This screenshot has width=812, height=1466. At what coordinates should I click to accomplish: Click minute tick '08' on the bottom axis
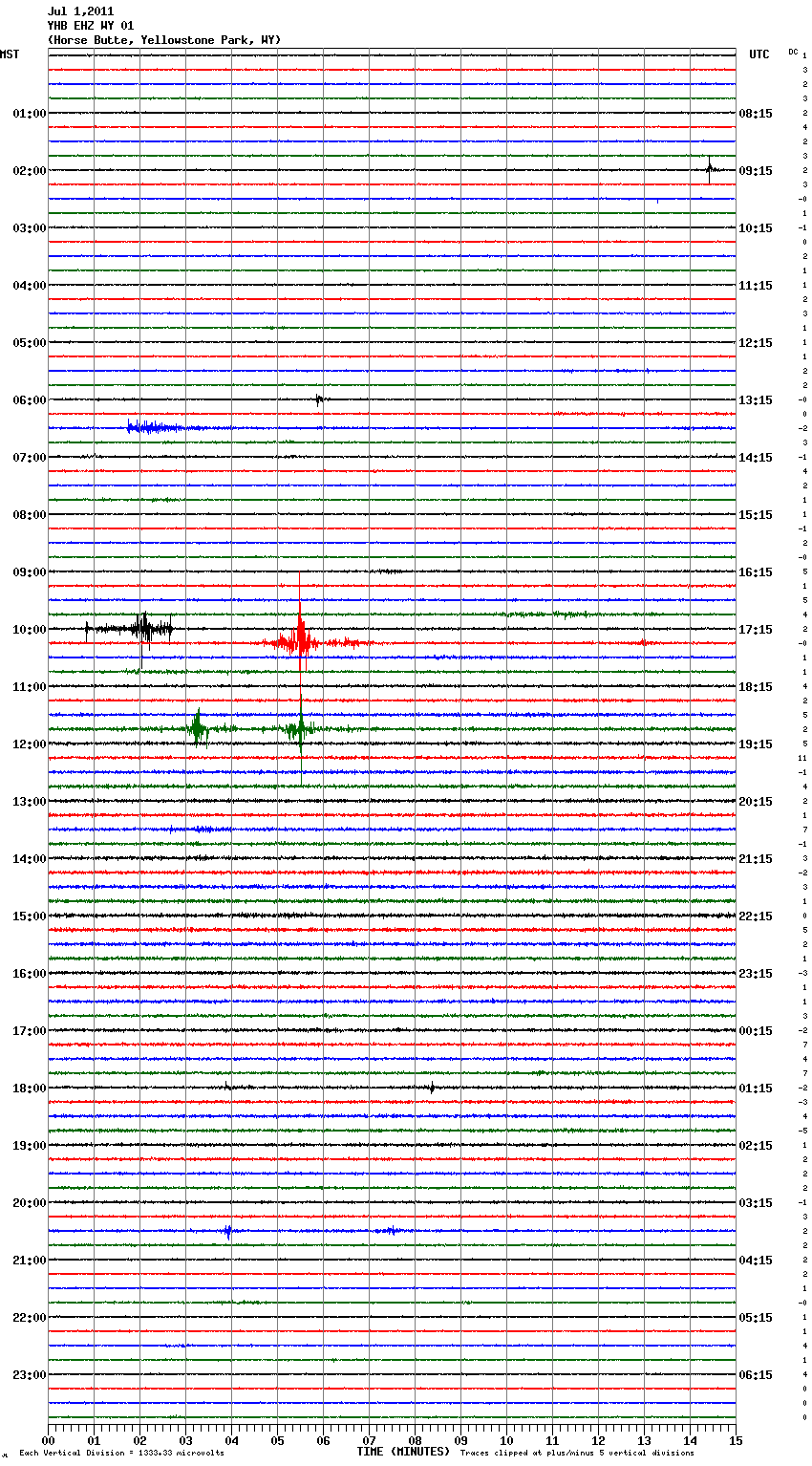coord(415,1440)
